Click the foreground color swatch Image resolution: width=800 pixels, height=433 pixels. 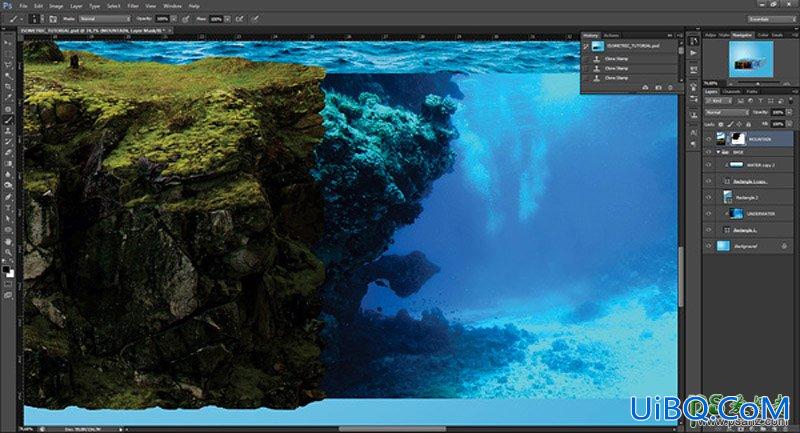point(7,269)
